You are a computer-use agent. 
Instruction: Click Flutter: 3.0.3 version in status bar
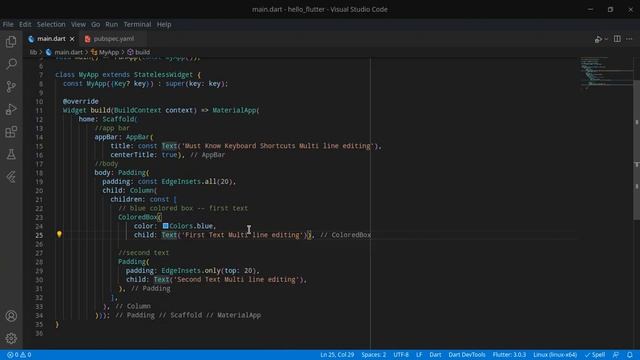(x=509, y=355)
